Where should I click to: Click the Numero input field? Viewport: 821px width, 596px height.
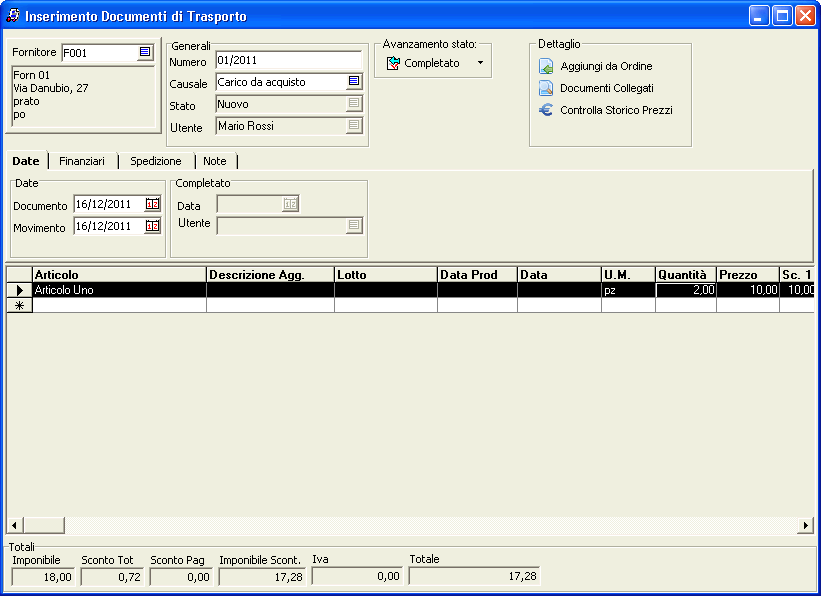[288, 60]
